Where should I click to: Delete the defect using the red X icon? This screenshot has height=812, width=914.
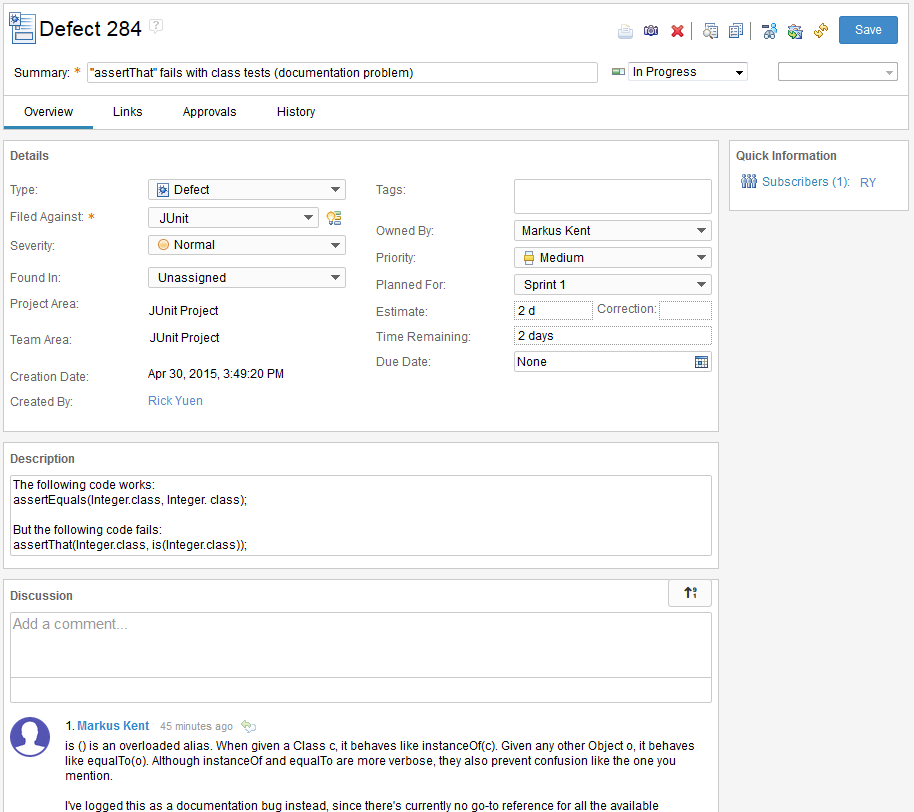coord(677,31)
